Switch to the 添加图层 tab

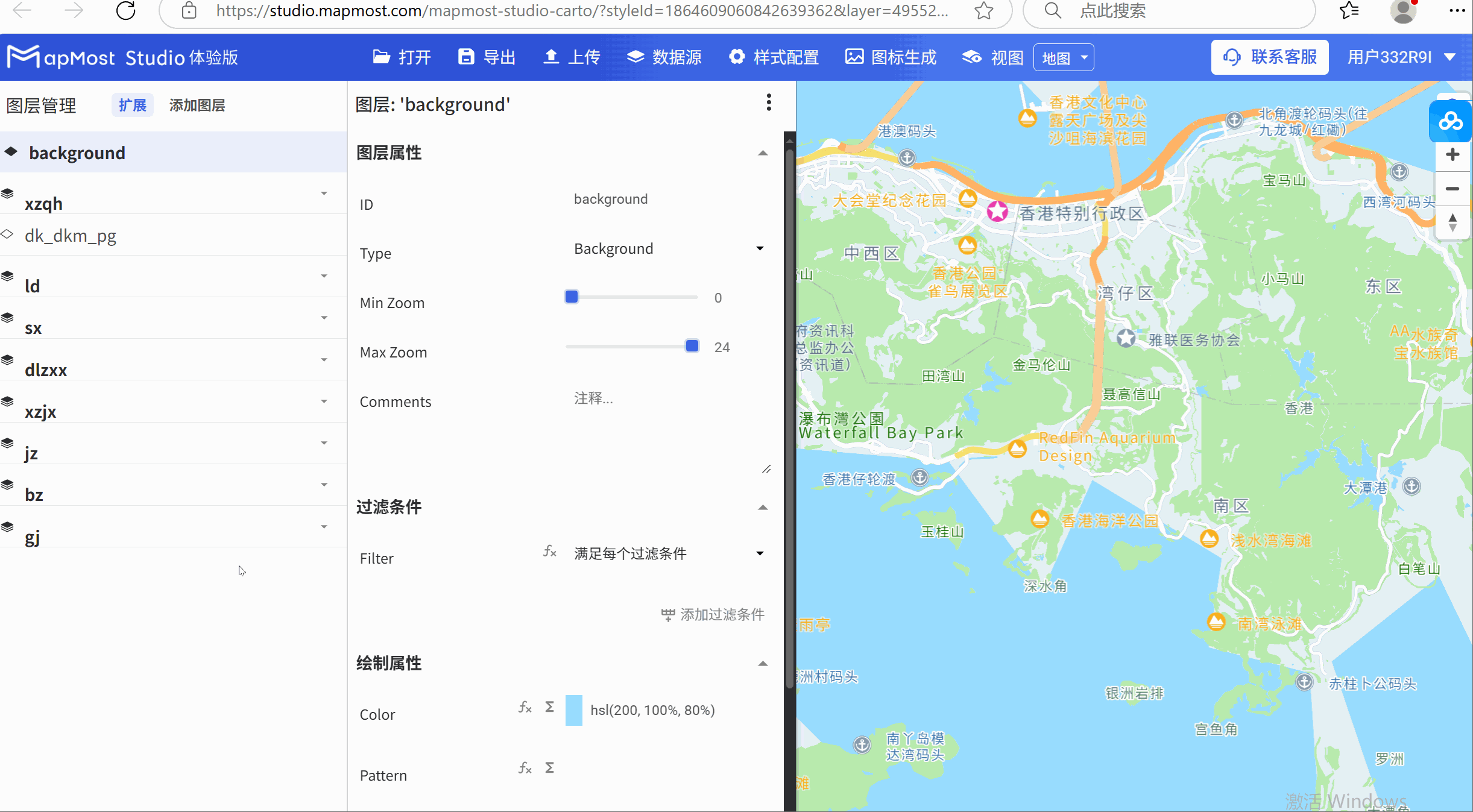pyautogui.click(x=197, y=104)
